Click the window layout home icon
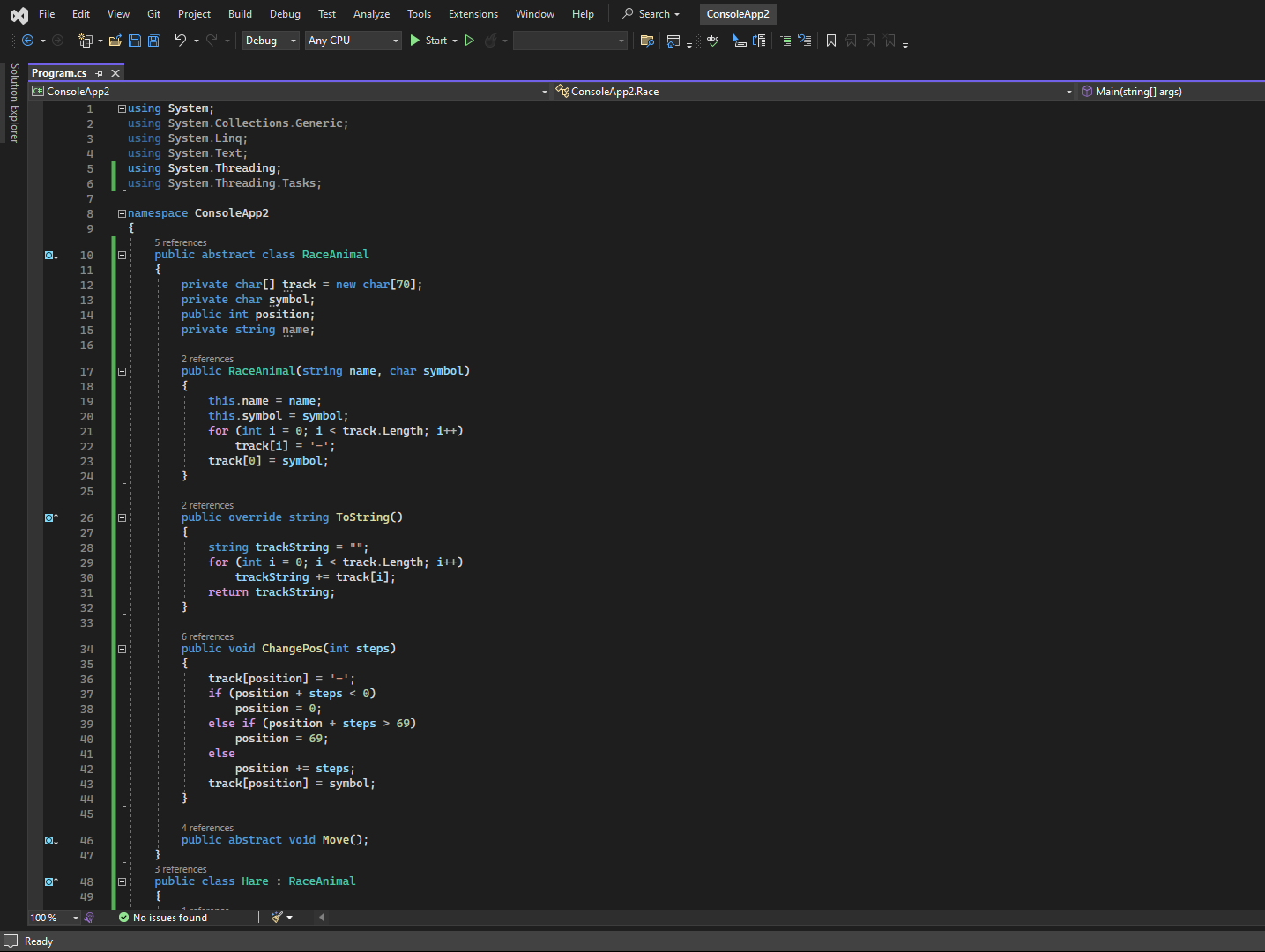 click(673, 41)
